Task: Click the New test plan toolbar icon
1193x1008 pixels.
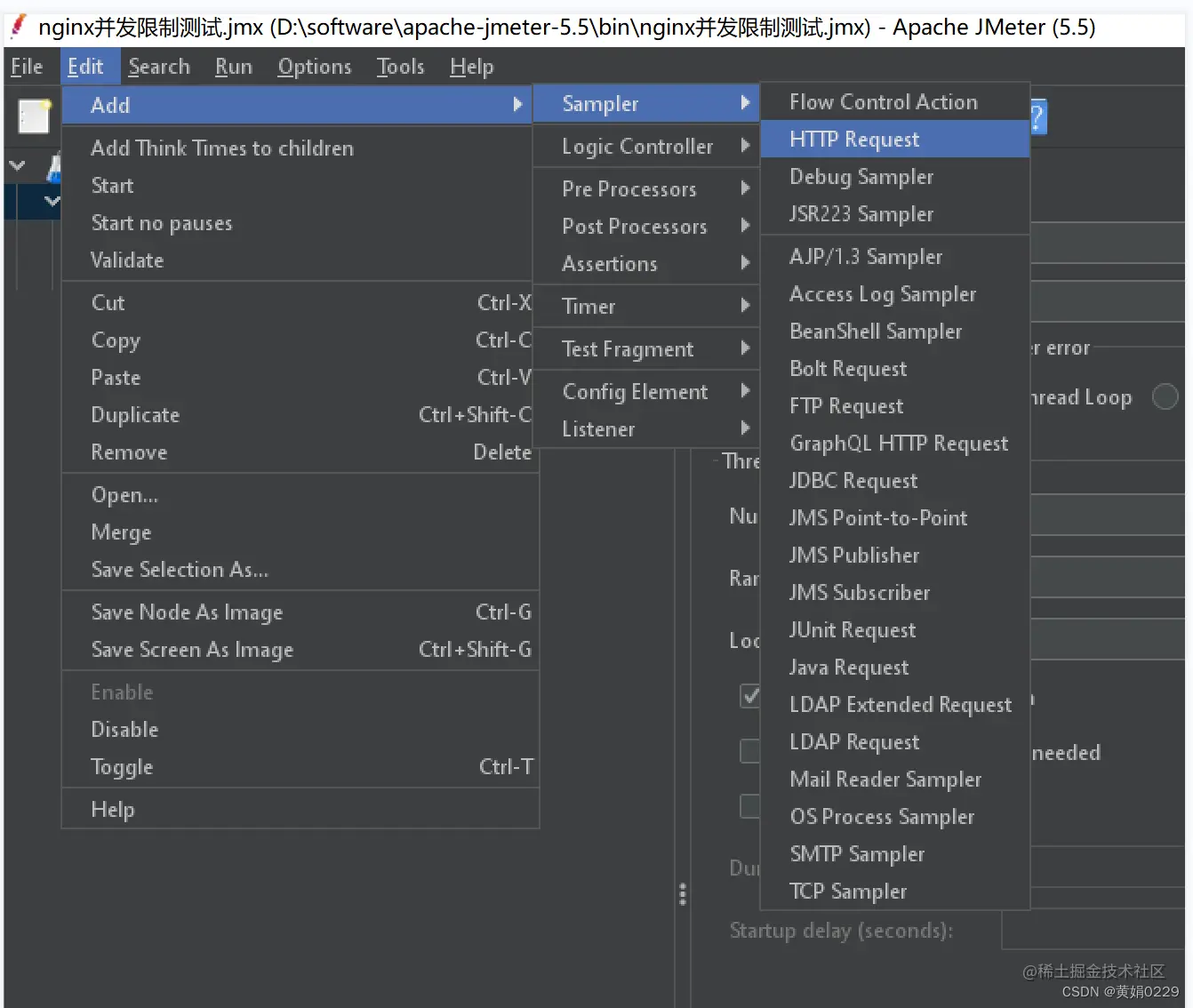Action: tap(34, 116)
